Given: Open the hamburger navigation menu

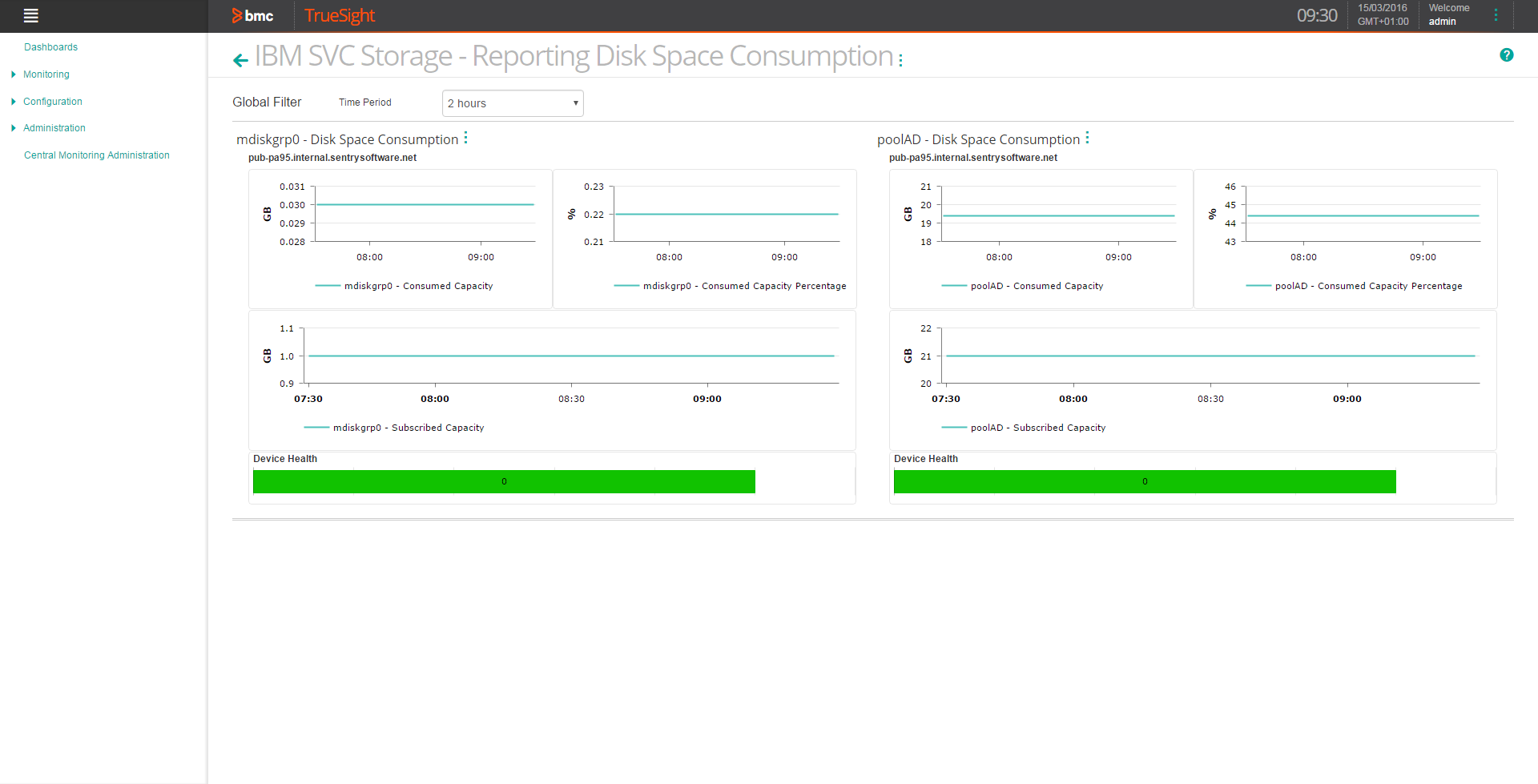Looking at the screenshot, I should (x=31, y=15).
